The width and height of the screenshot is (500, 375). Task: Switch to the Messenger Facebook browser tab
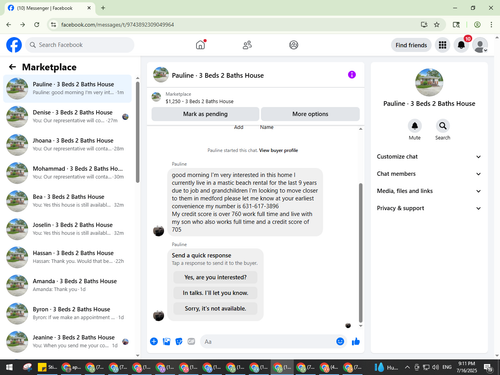point(50,8)
